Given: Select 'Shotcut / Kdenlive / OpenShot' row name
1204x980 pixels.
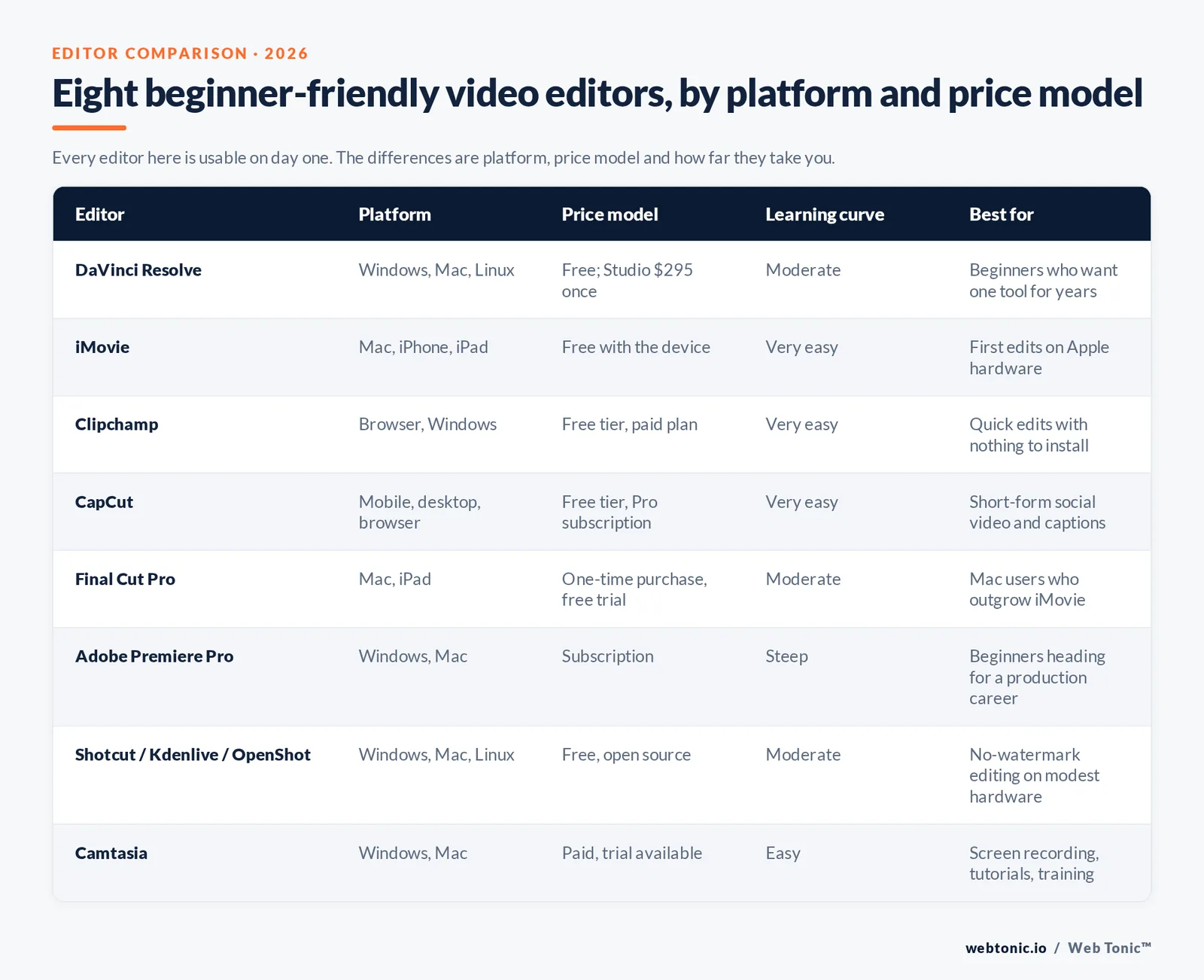Looking at the screenshot, I should 193,755.
